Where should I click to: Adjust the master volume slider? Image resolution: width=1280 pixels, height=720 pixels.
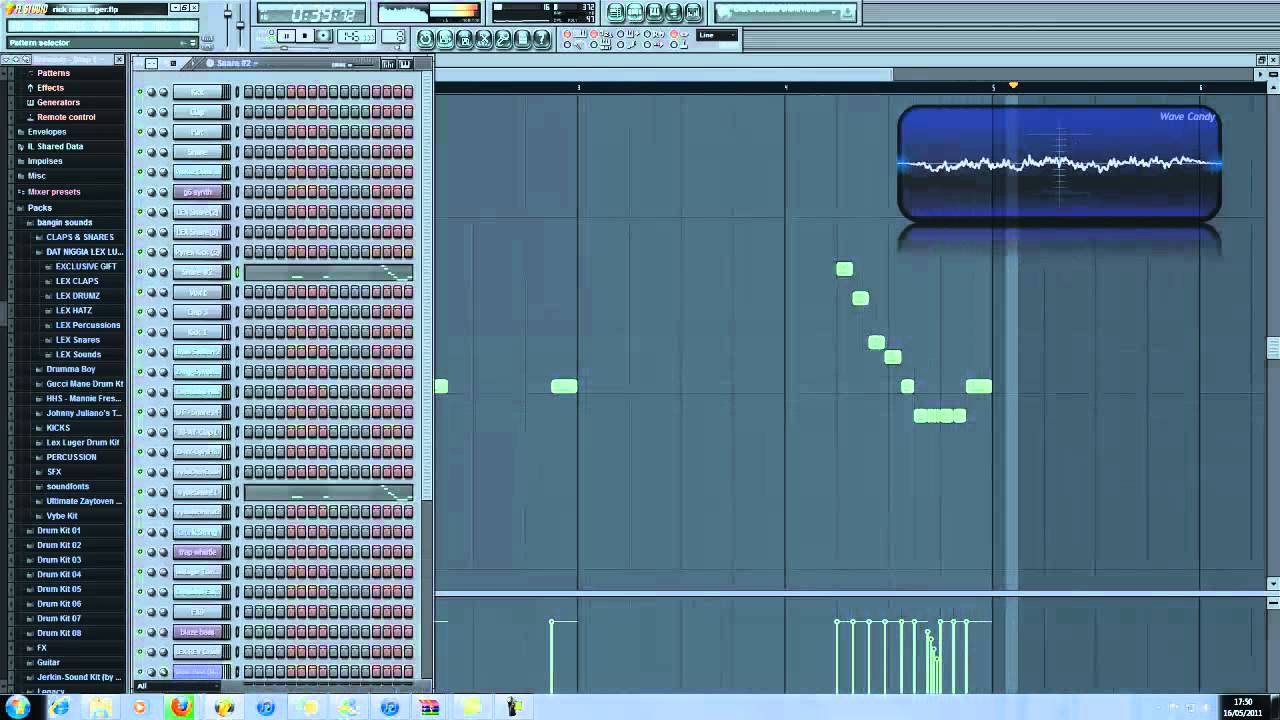[x=227, y=15]
